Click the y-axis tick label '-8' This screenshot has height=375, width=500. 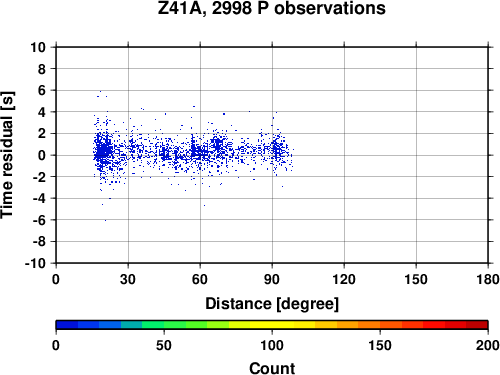point(39,241)
